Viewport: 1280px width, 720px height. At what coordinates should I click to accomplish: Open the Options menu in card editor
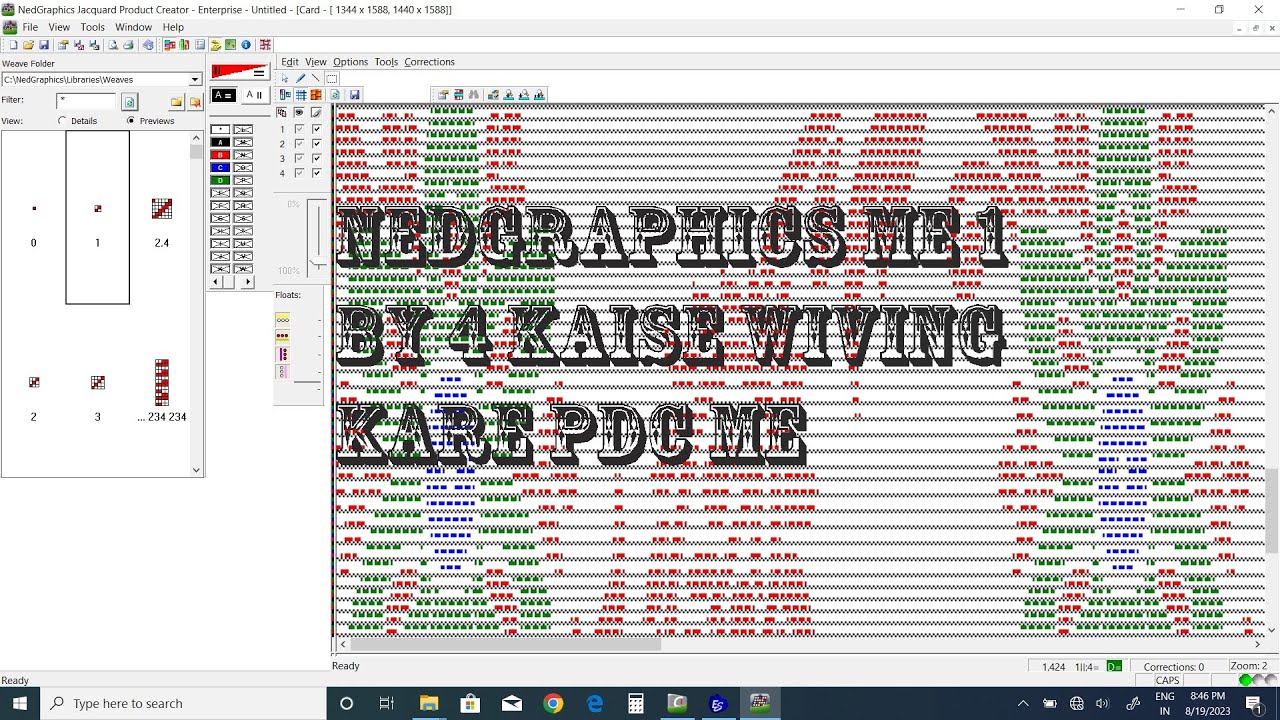point(350,62)
